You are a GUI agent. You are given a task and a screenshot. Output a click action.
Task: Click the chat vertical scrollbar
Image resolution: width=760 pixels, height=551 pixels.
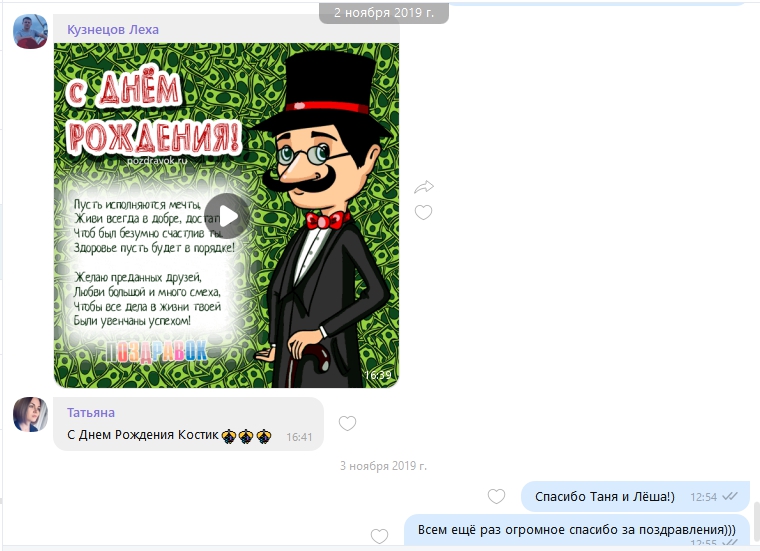[757, 523]
